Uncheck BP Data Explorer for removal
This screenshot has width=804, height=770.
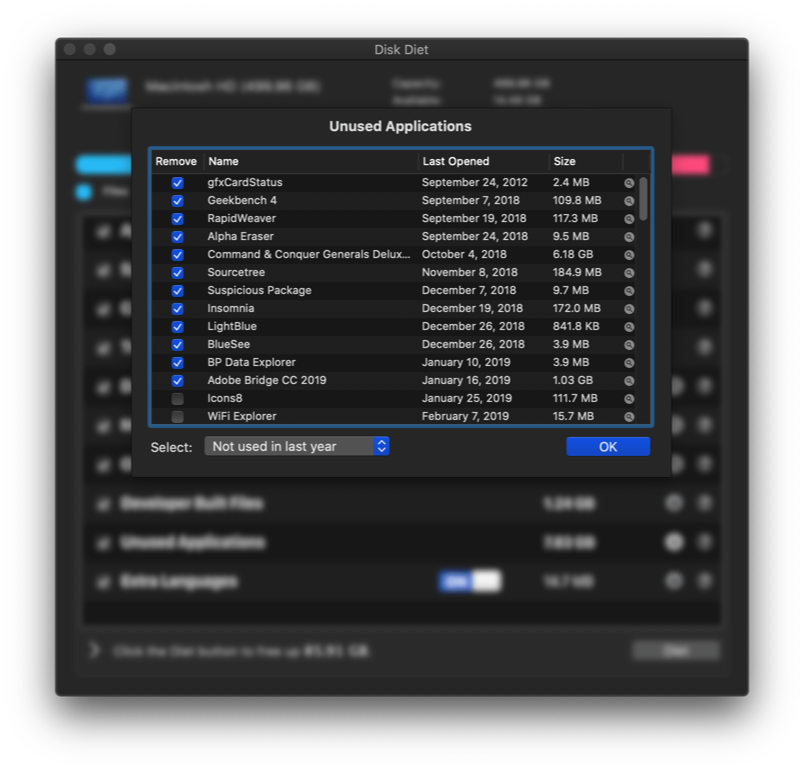coord(177,363)
